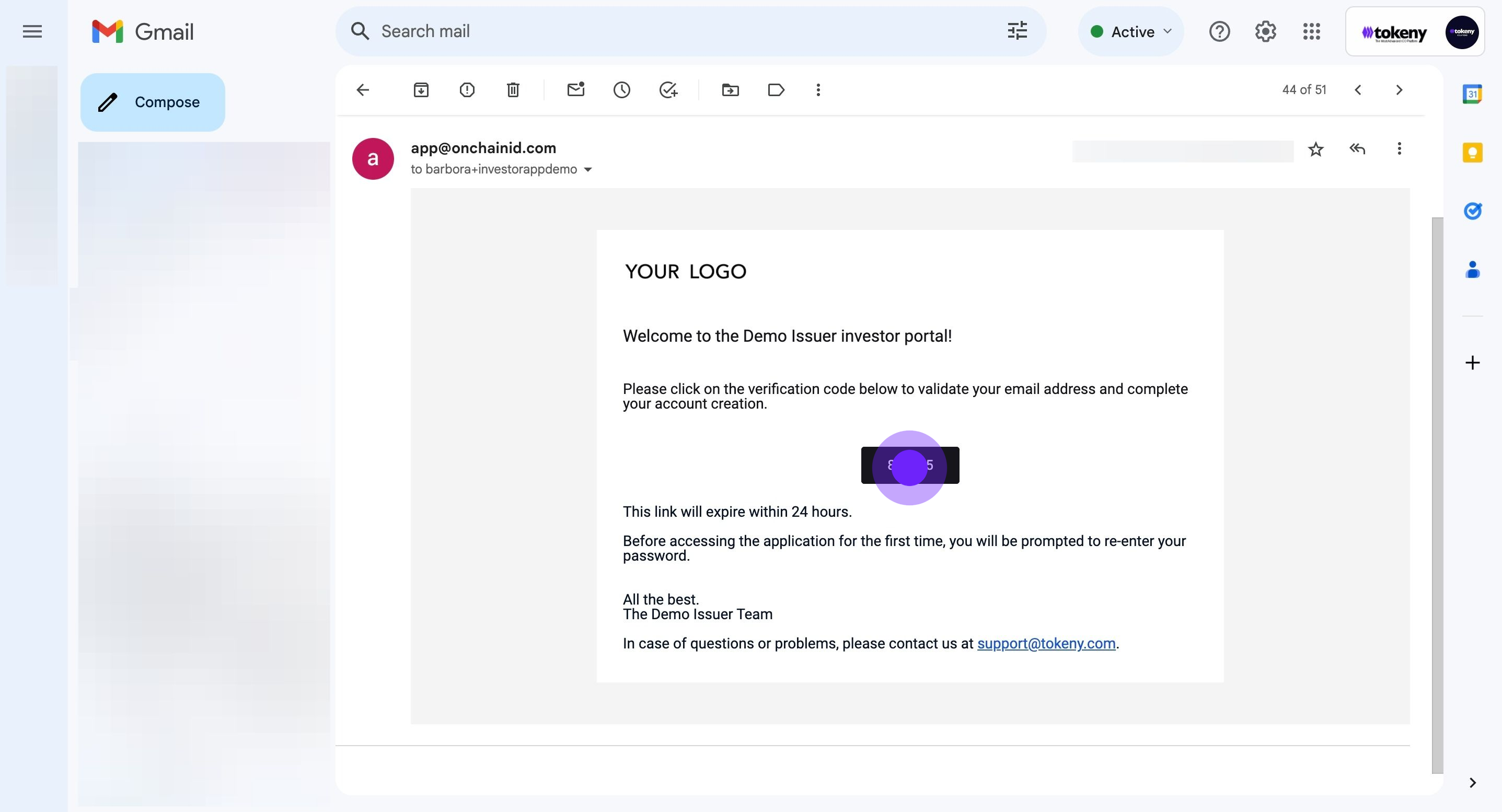1502x812 pixels.
Task: Open toolbar More options menu
Action: [818, 90]
